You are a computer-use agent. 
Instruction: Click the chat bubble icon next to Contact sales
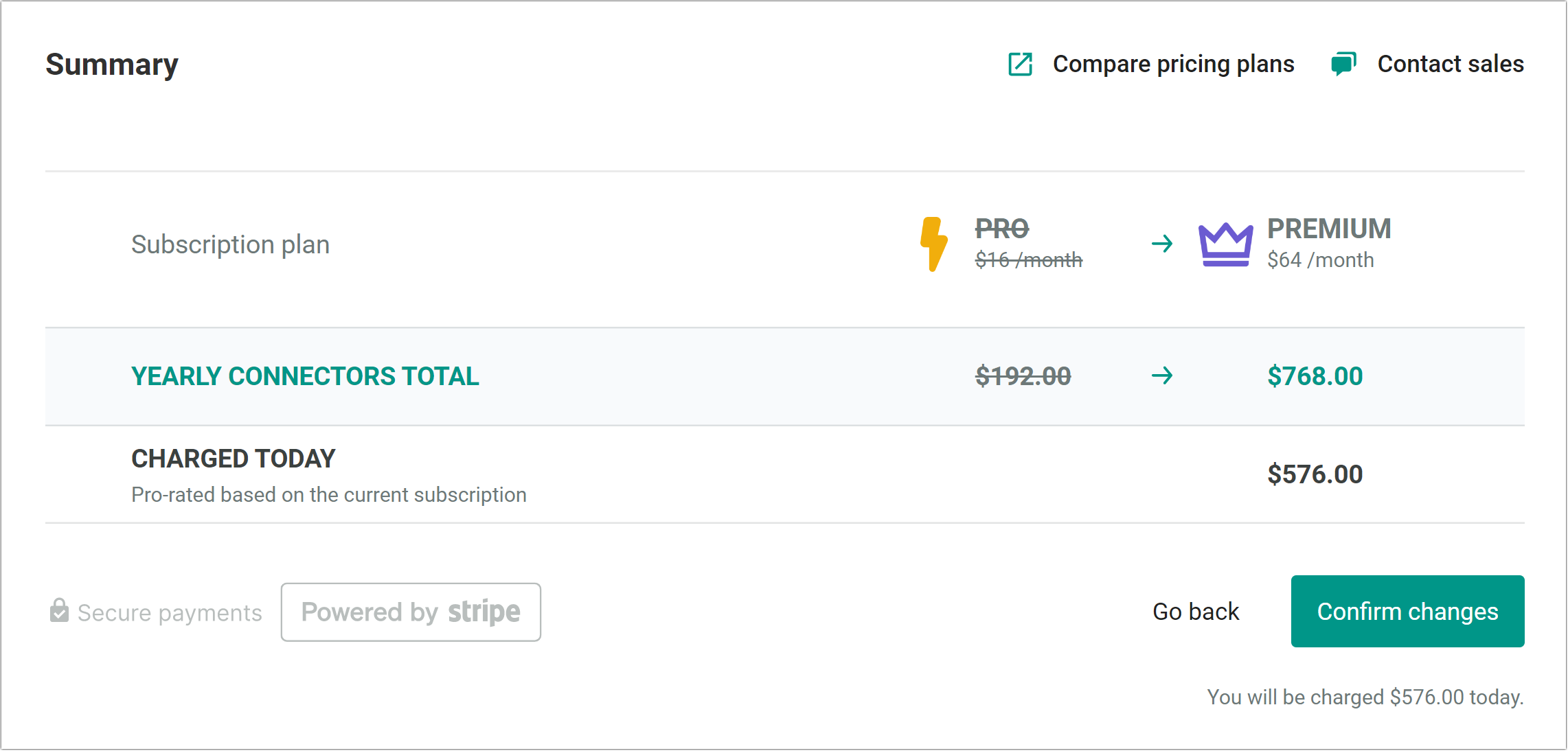(x=1343, y=64)
